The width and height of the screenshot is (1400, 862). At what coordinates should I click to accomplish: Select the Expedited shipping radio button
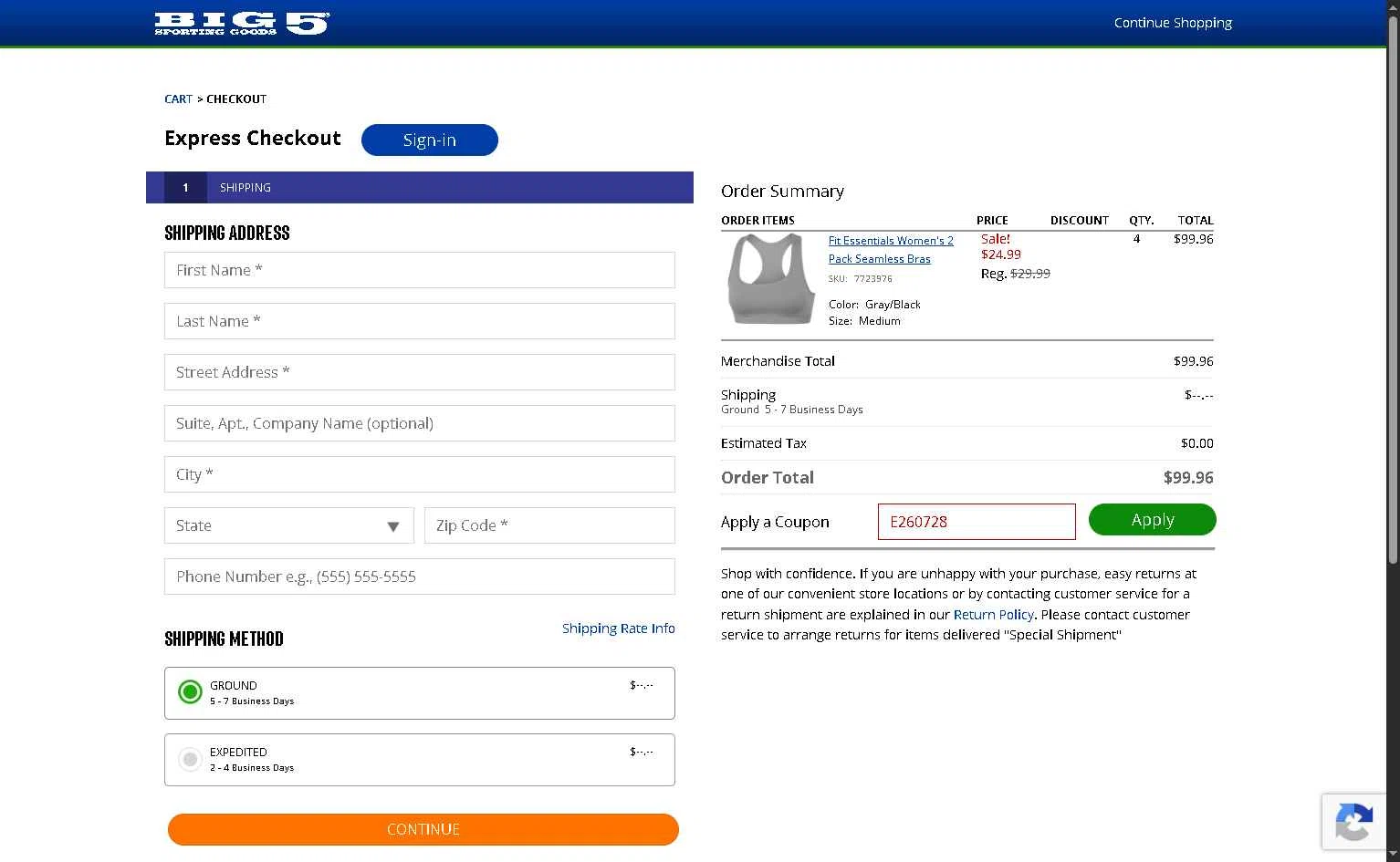tap(190, 759)
